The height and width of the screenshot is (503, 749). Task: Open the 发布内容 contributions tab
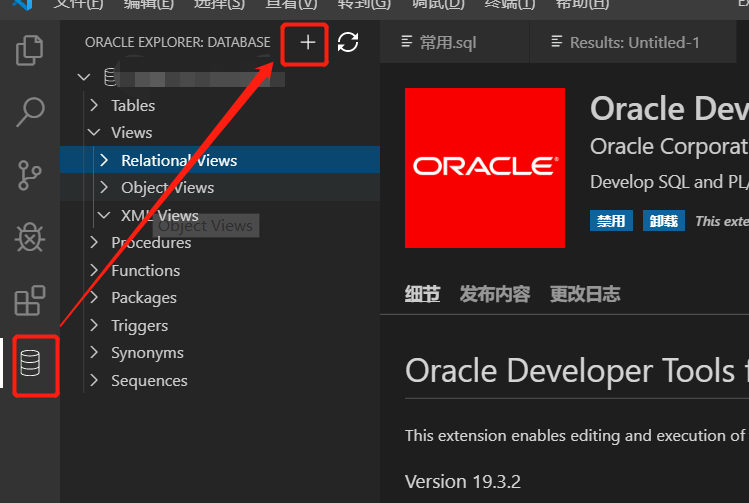pos(495,294)
